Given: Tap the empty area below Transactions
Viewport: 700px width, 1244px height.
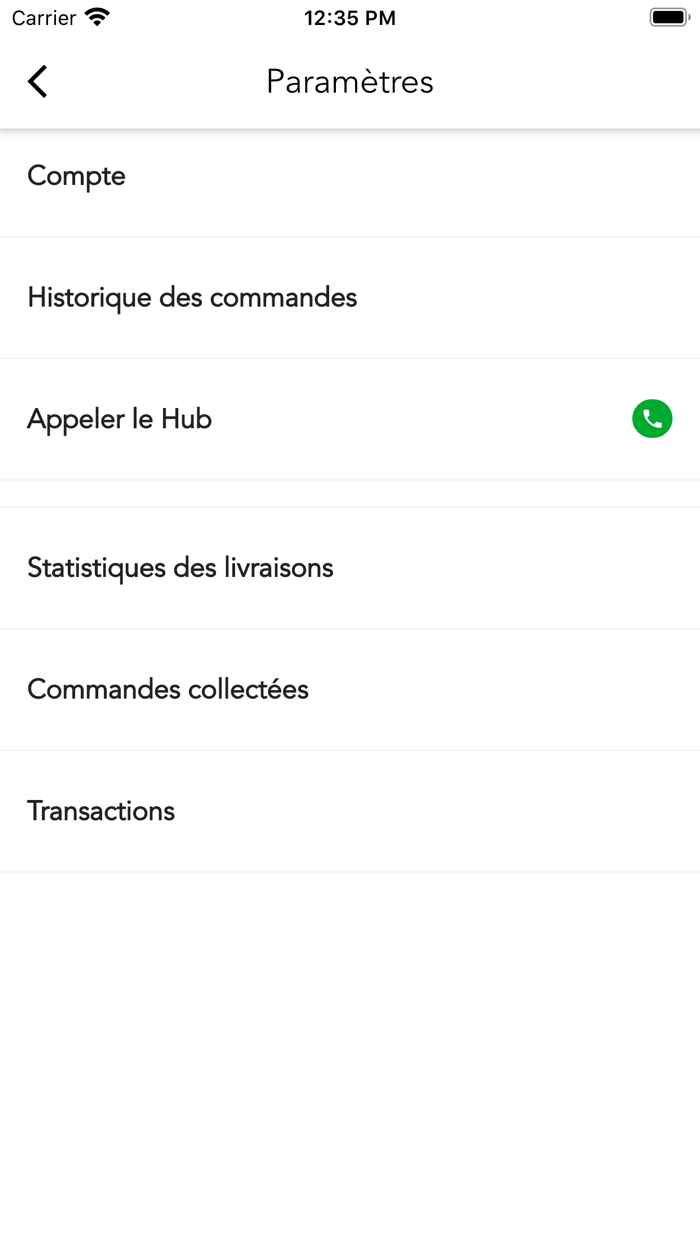Looking at the screenshot, I should click(x=350, y=1050).
